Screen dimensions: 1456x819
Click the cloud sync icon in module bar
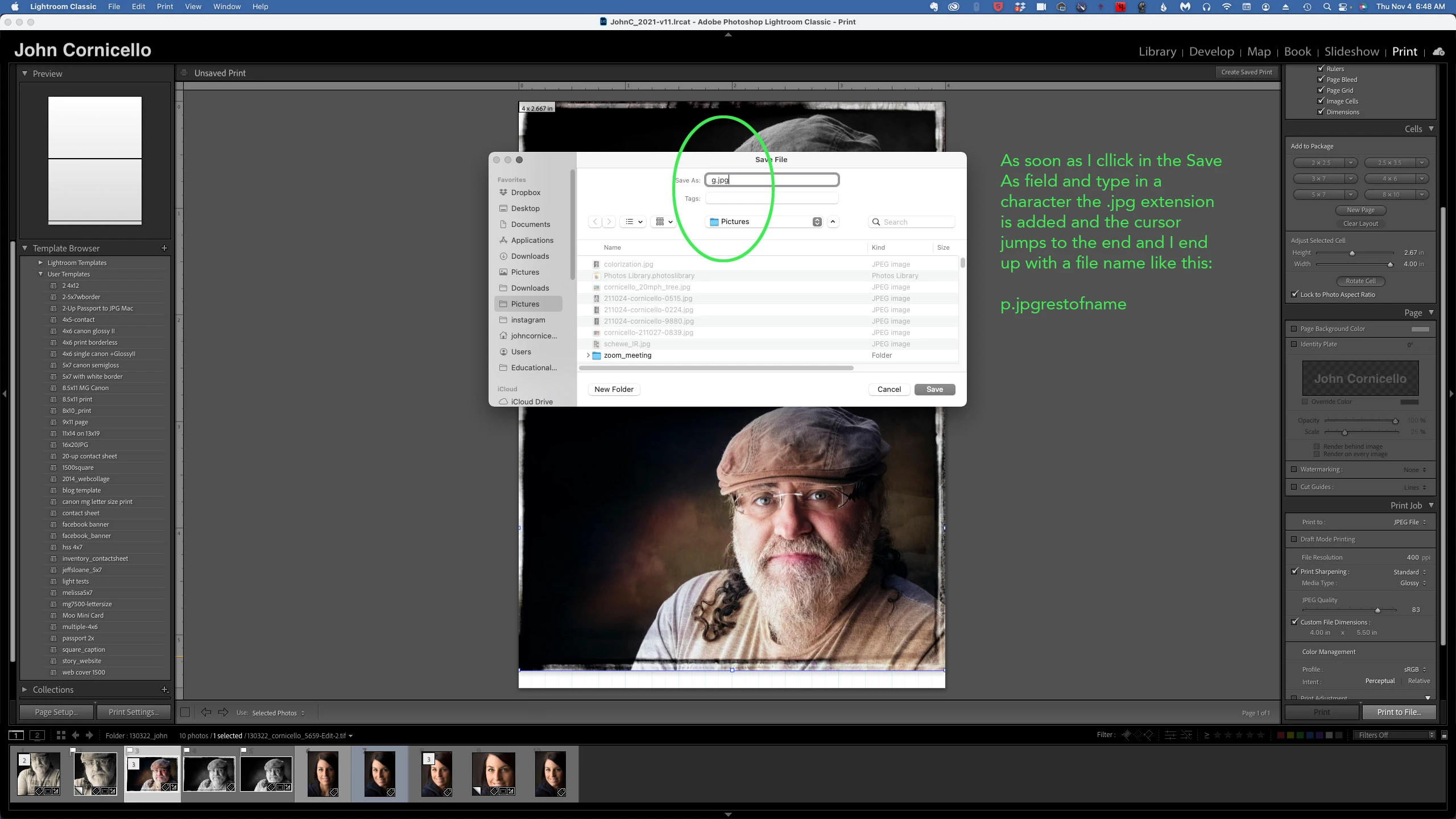(1439, 52)
